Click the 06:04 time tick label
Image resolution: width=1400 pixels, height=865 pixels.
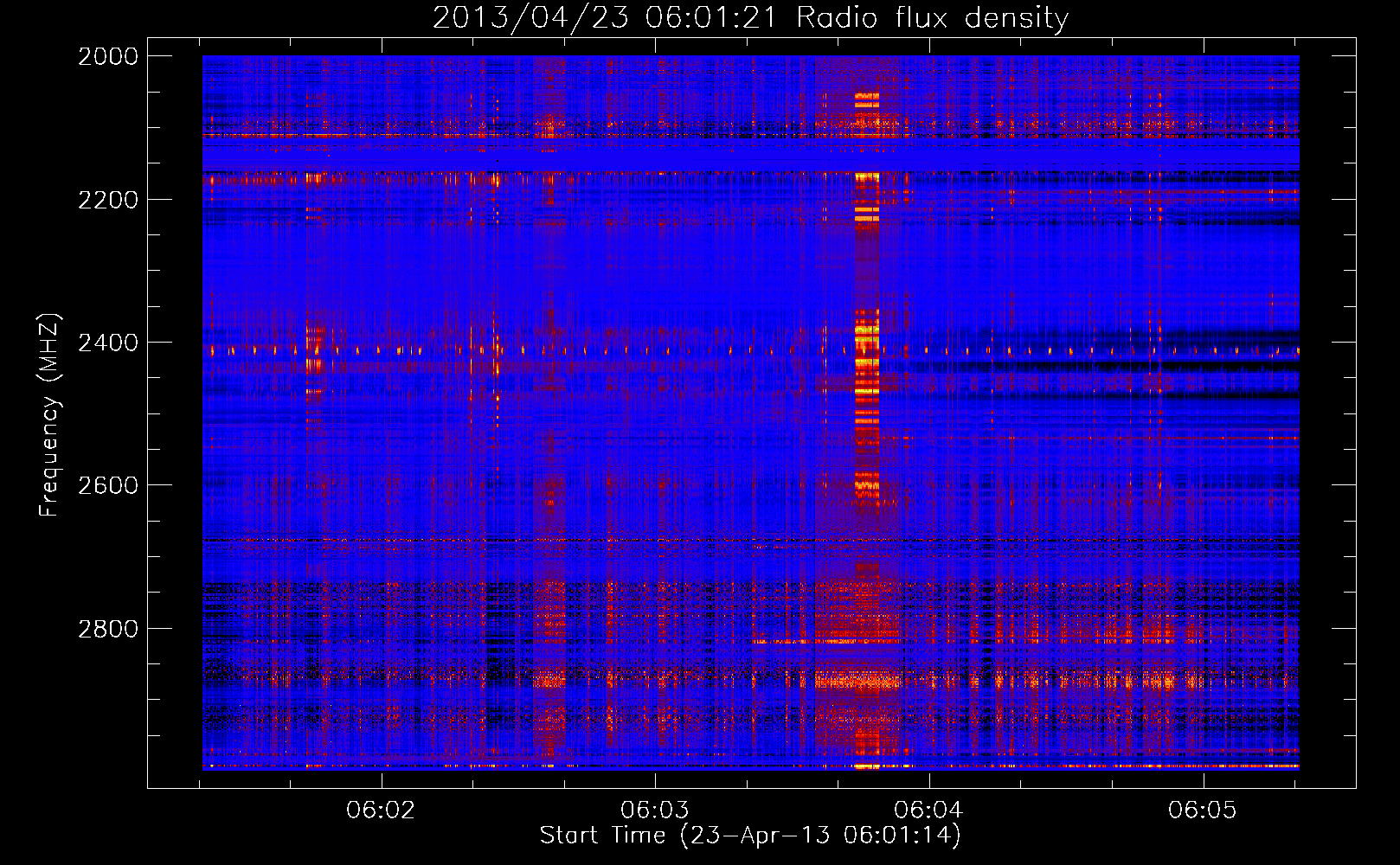click(x=928, y=811)
